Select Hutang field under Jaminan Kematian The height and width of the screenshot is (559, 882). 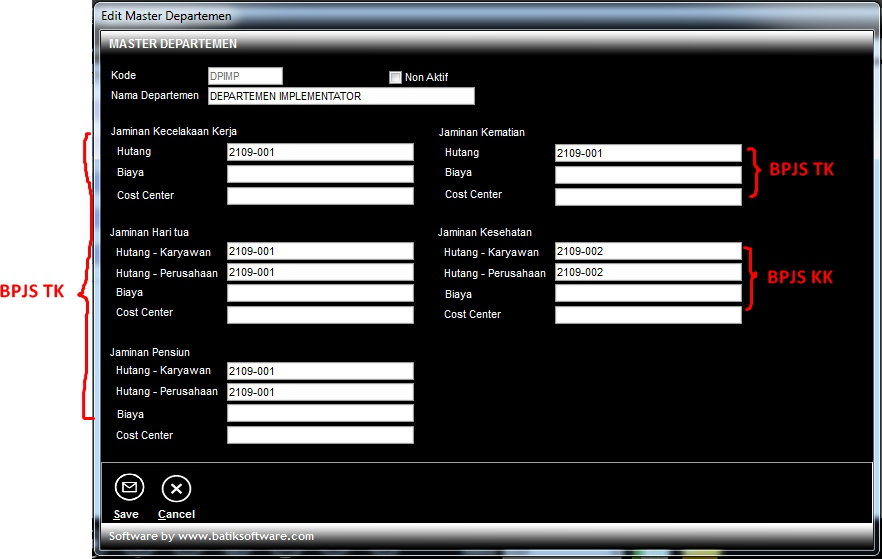pyautogui.click(x=648, y=153)
